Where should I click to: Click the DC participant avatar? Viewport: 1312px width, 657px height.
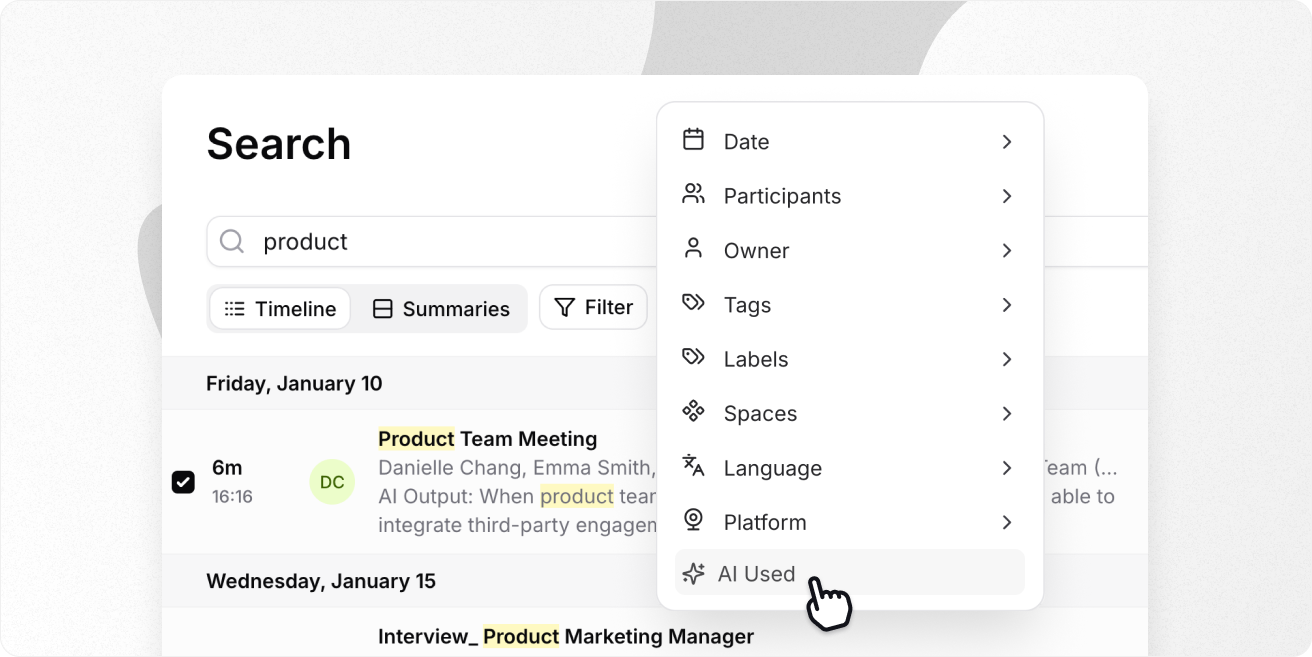point(332,482)
